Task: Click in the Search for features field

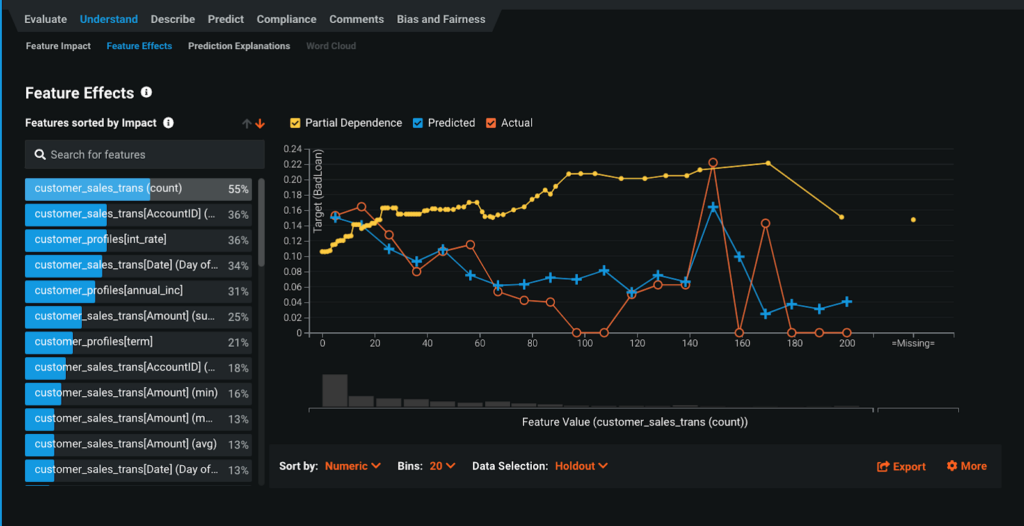Action: tap(150, 155)
